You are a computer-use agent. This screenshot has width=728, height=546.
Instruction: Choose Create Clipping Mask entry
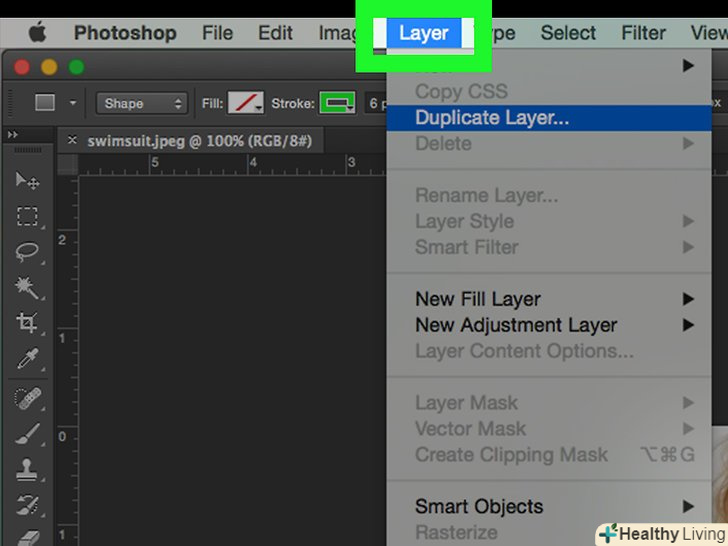[x=549, y=455]
